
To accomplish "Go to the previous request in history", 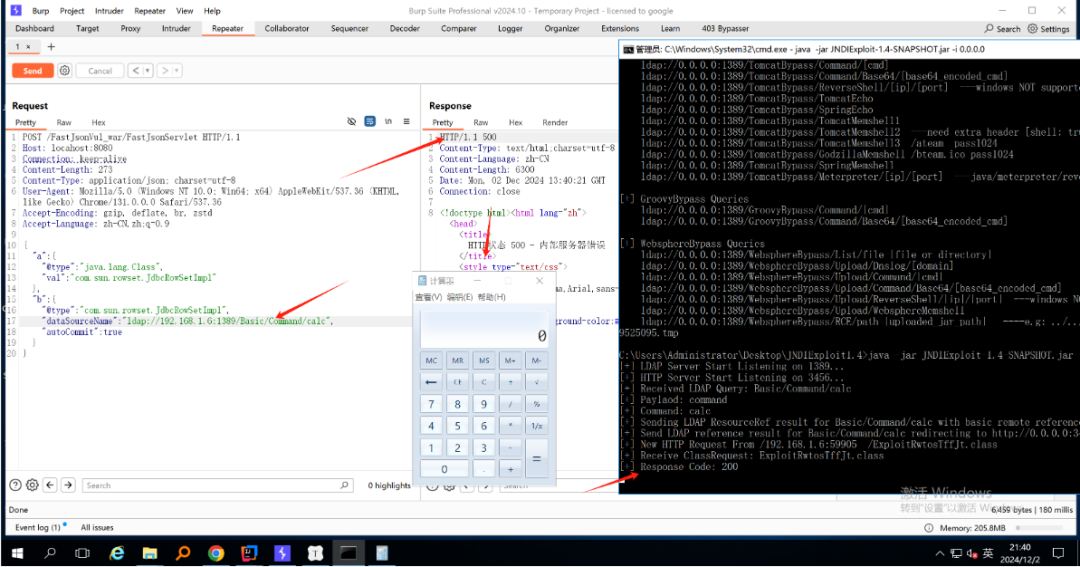I will point(136,70).
